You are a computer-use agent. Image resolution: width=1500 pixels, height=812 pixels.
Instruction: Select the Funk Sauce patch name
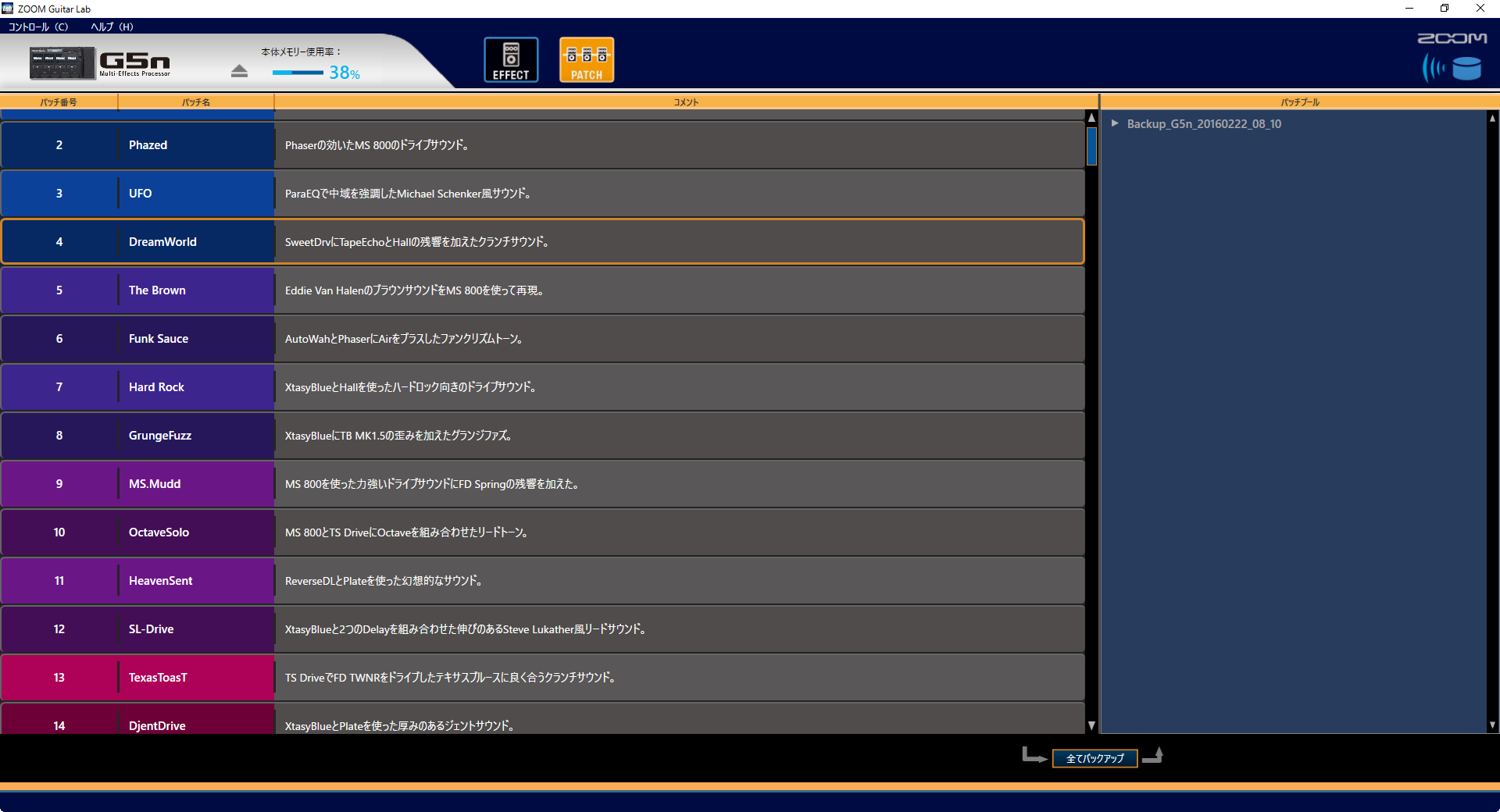coord(159,339)
